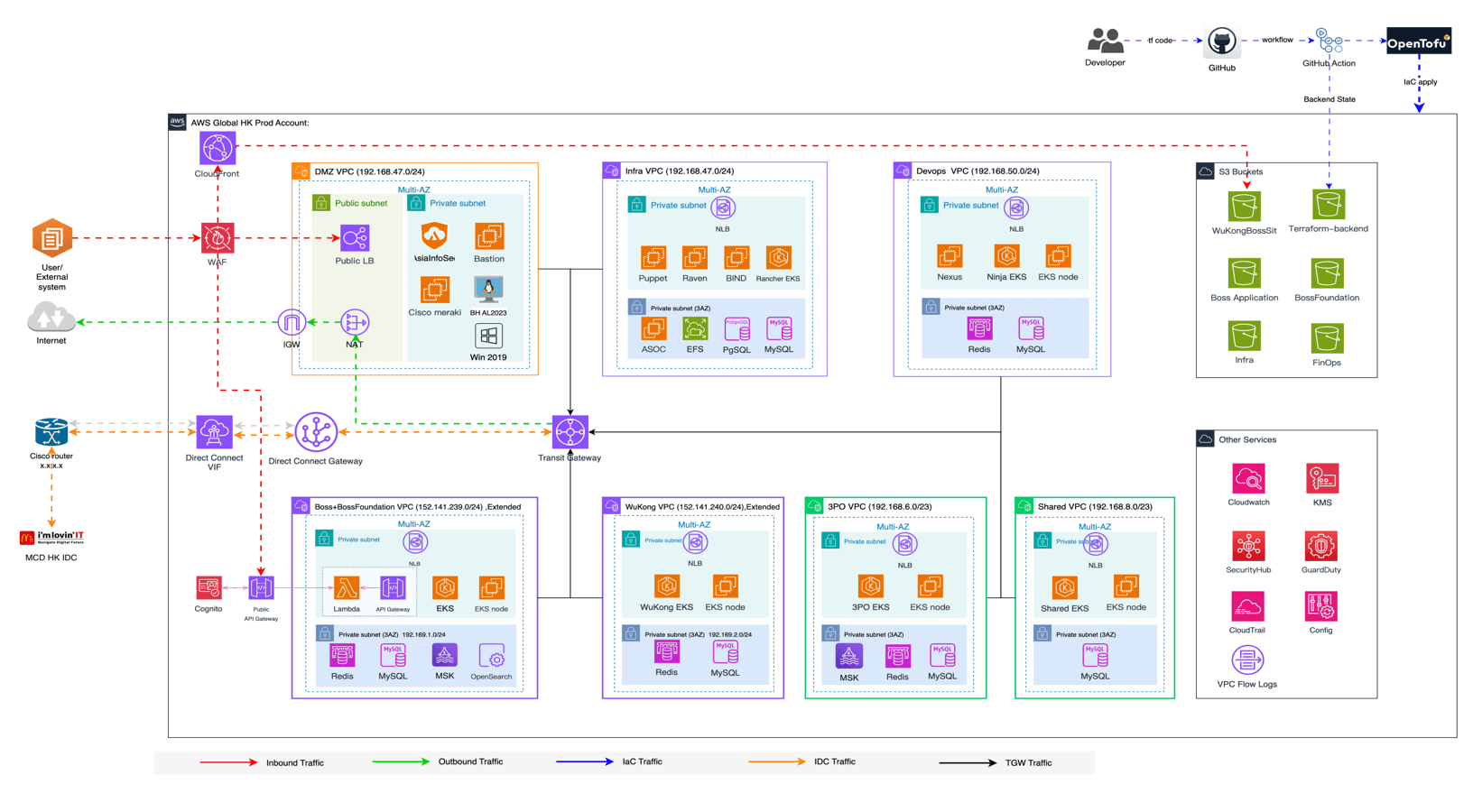Select the GitHub Action icon

tap(1329, 41)
